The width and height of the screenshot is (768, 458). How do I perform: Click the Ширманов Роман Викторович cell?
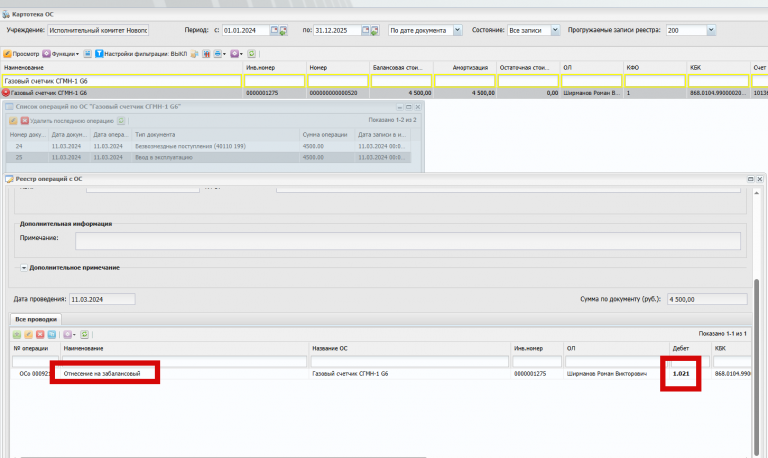click(606, 373)
